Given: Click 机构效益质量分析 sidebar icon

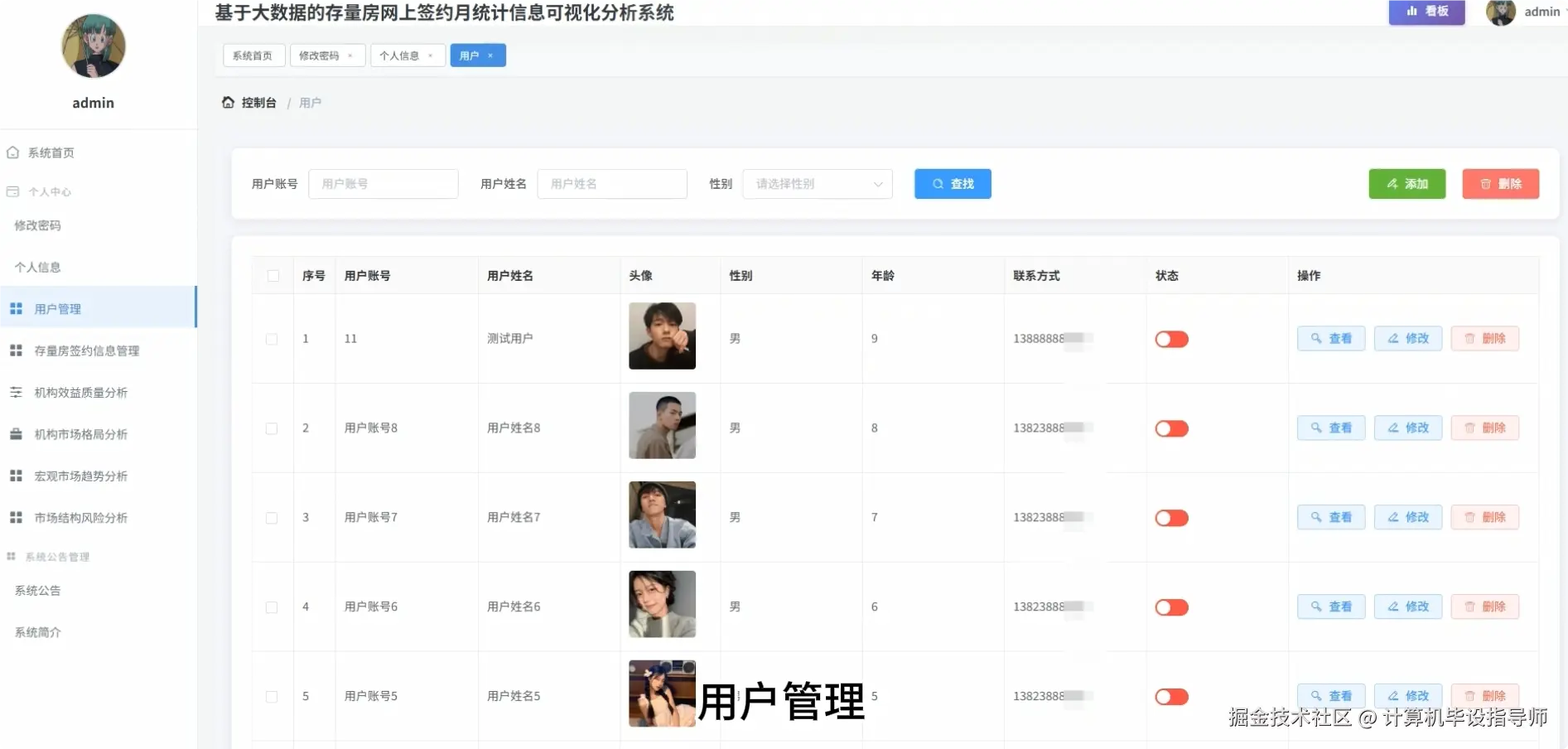Looking at the screenshot, I should click(15, 392).
